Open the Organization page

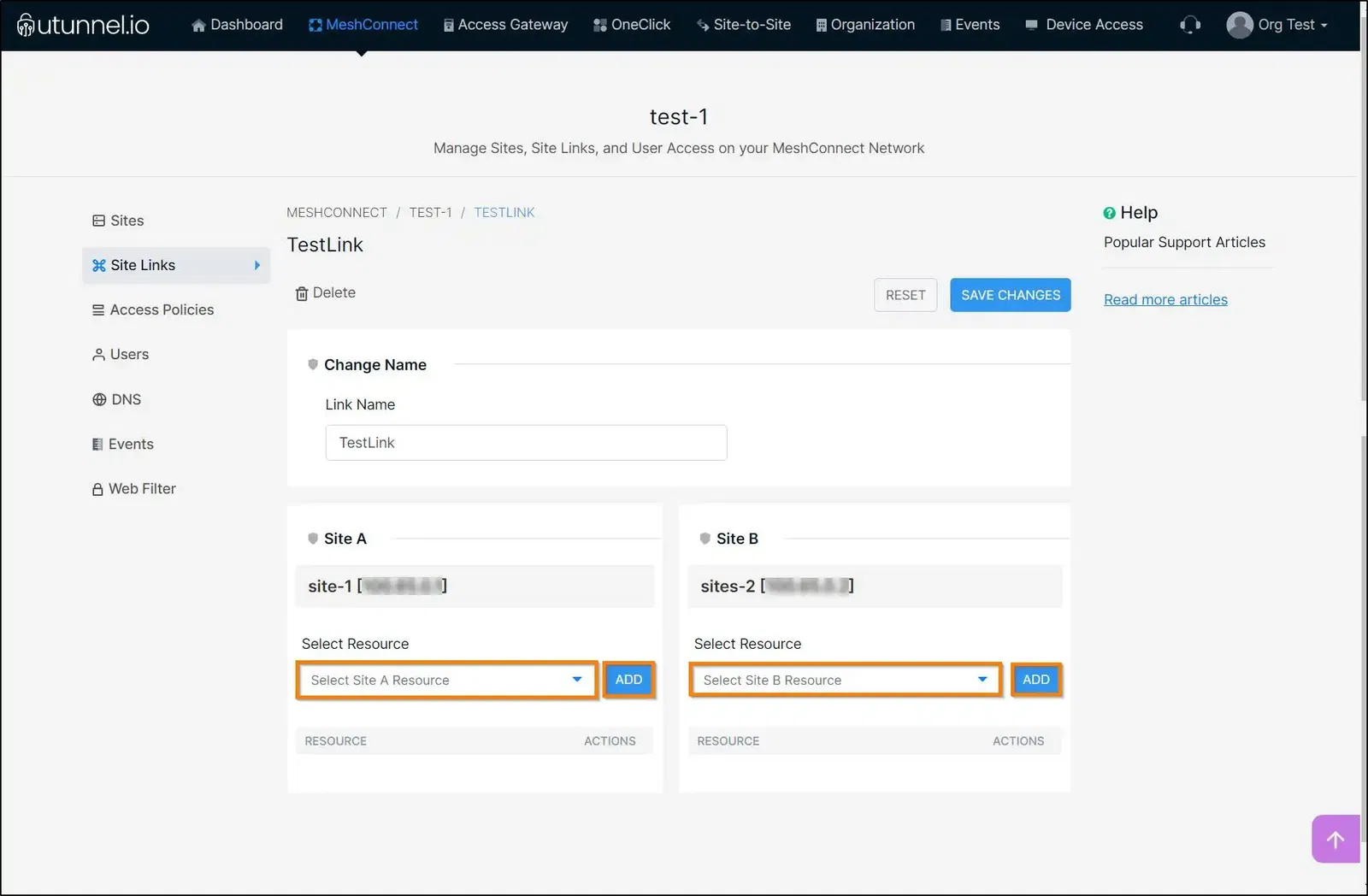865,25
